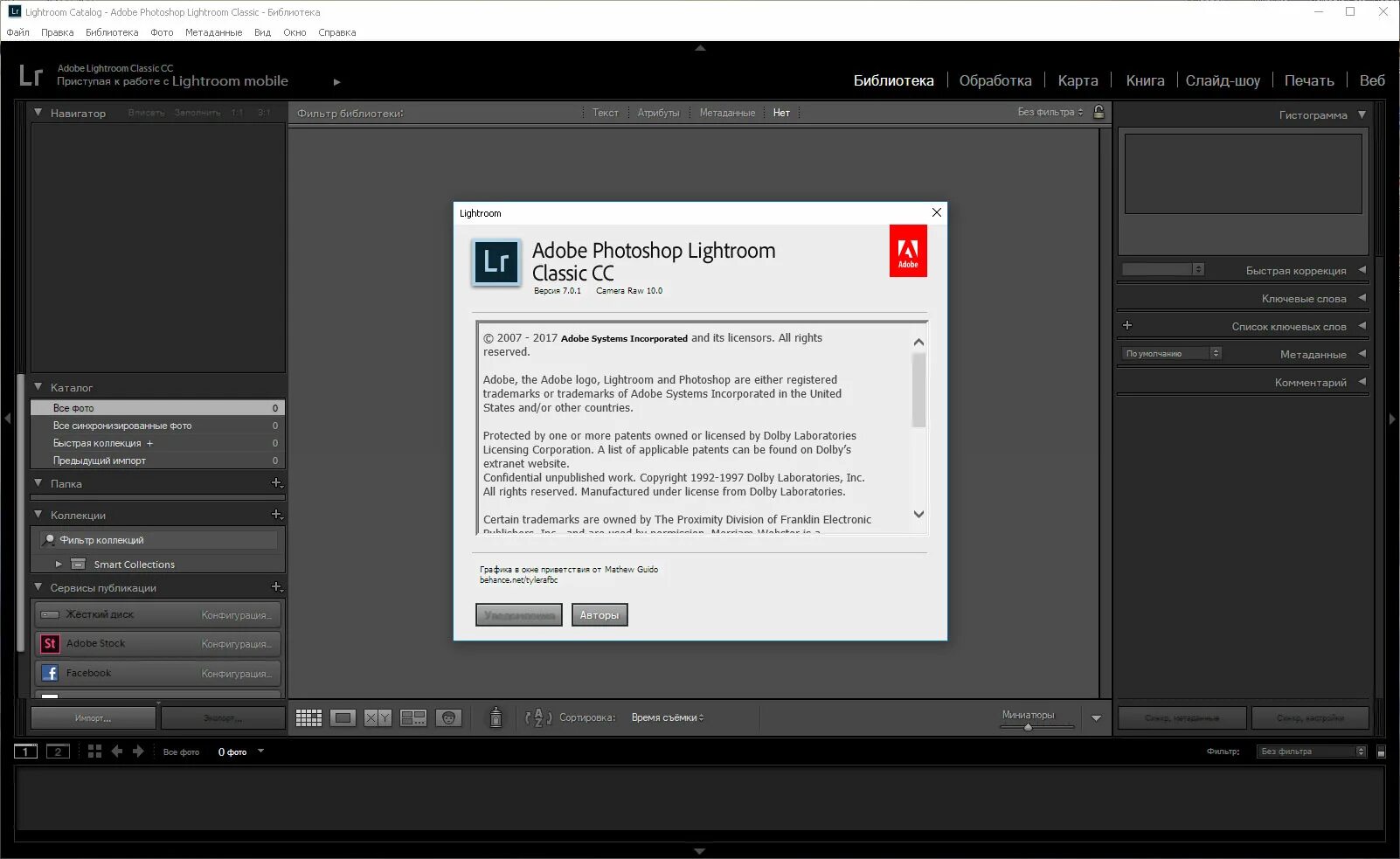Open the По умолчанию metadata dropdown

(x=1171, y=354)
